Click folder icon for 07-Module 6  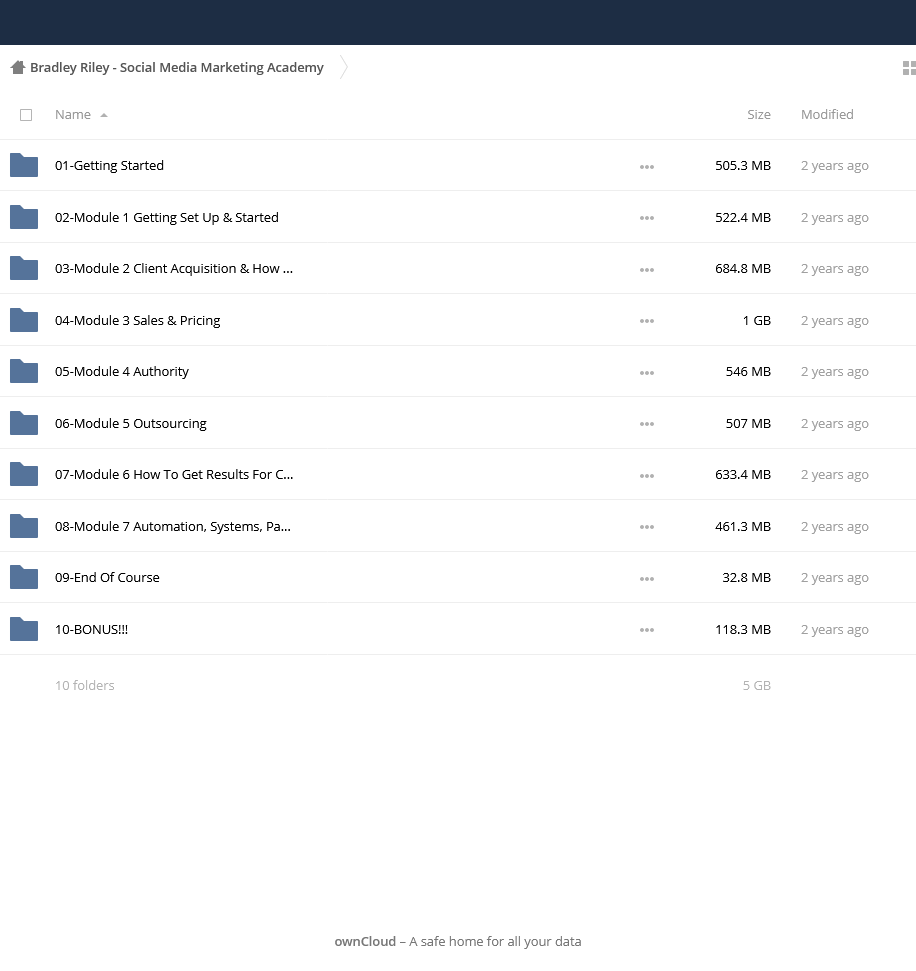tap(24, 474)
